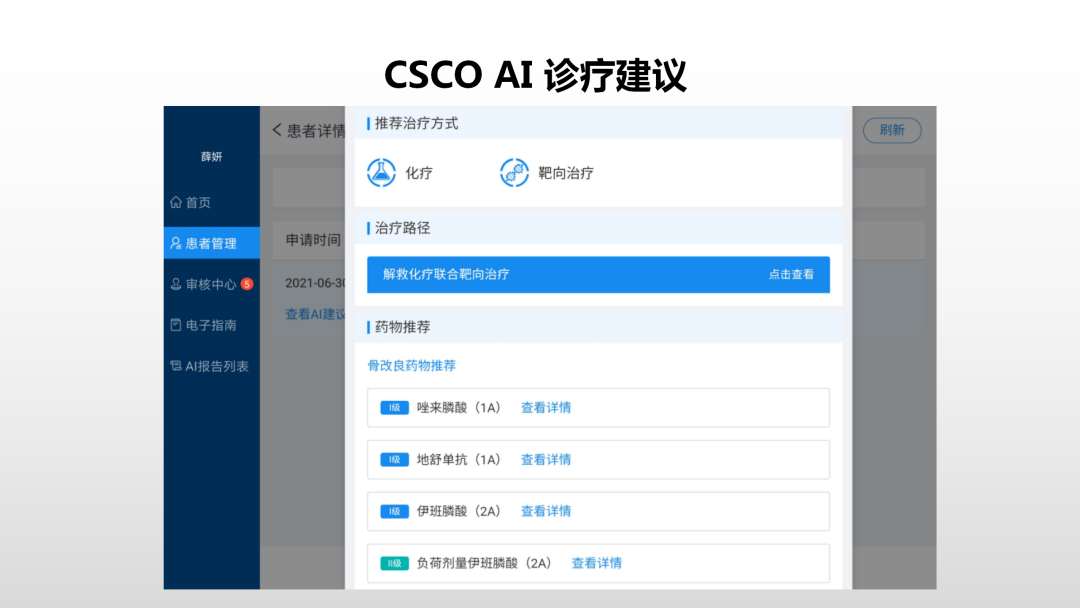This screenshot has height=608, width=1080.
Task: View details for 唑来膦酸 (1A)
Action: (546, 407)
